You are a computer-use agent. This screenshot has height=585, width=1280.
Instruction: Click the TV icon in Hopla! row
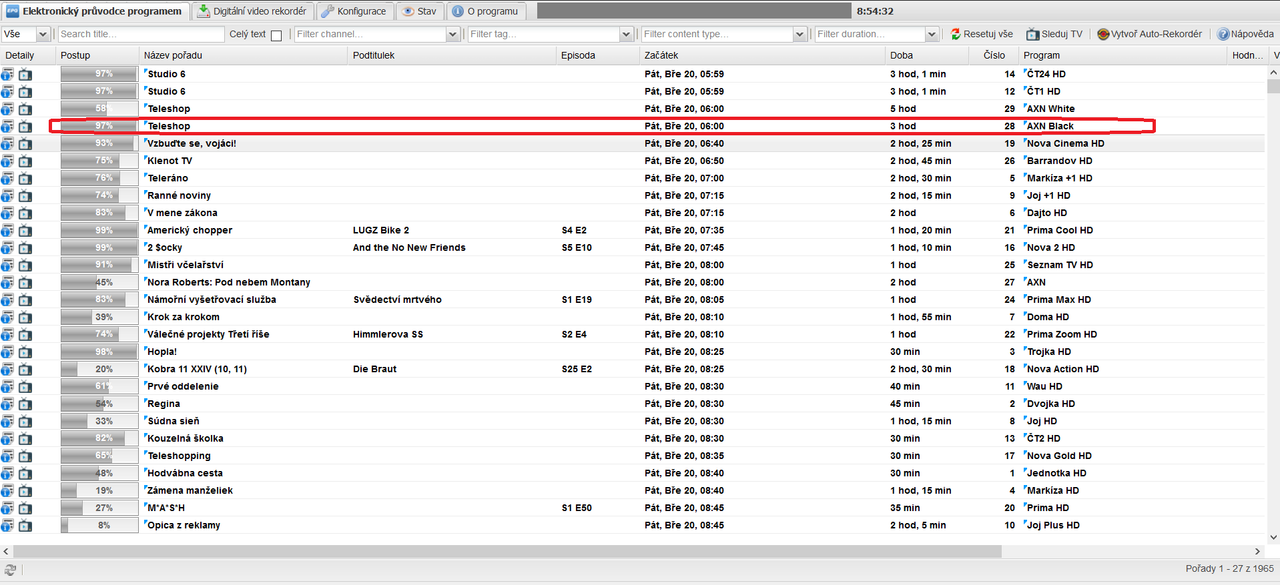coord(25,352)
